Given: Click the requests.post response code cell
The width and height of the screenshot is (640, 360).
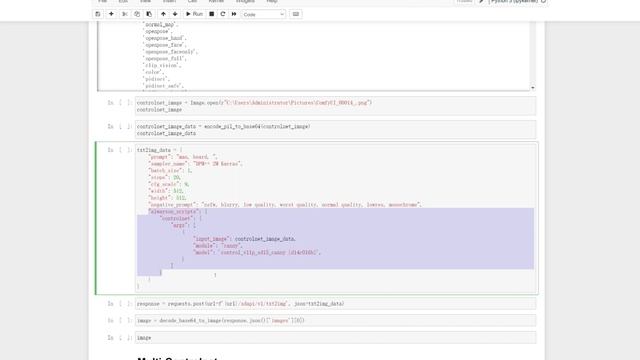Looking at the screenshot, I should coord(335,304).
